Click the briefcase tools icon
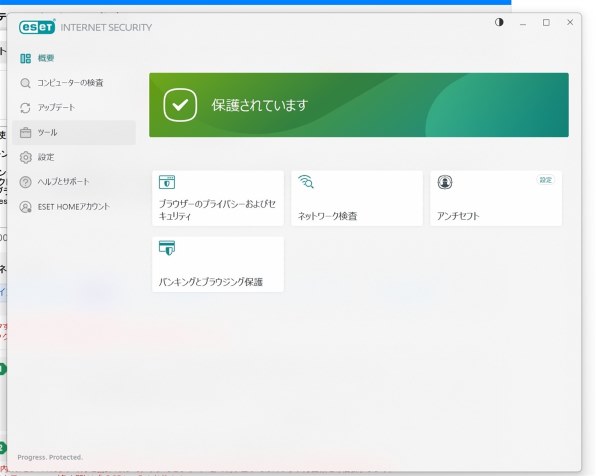Viewport: 596px width, 476px height. 25,133
